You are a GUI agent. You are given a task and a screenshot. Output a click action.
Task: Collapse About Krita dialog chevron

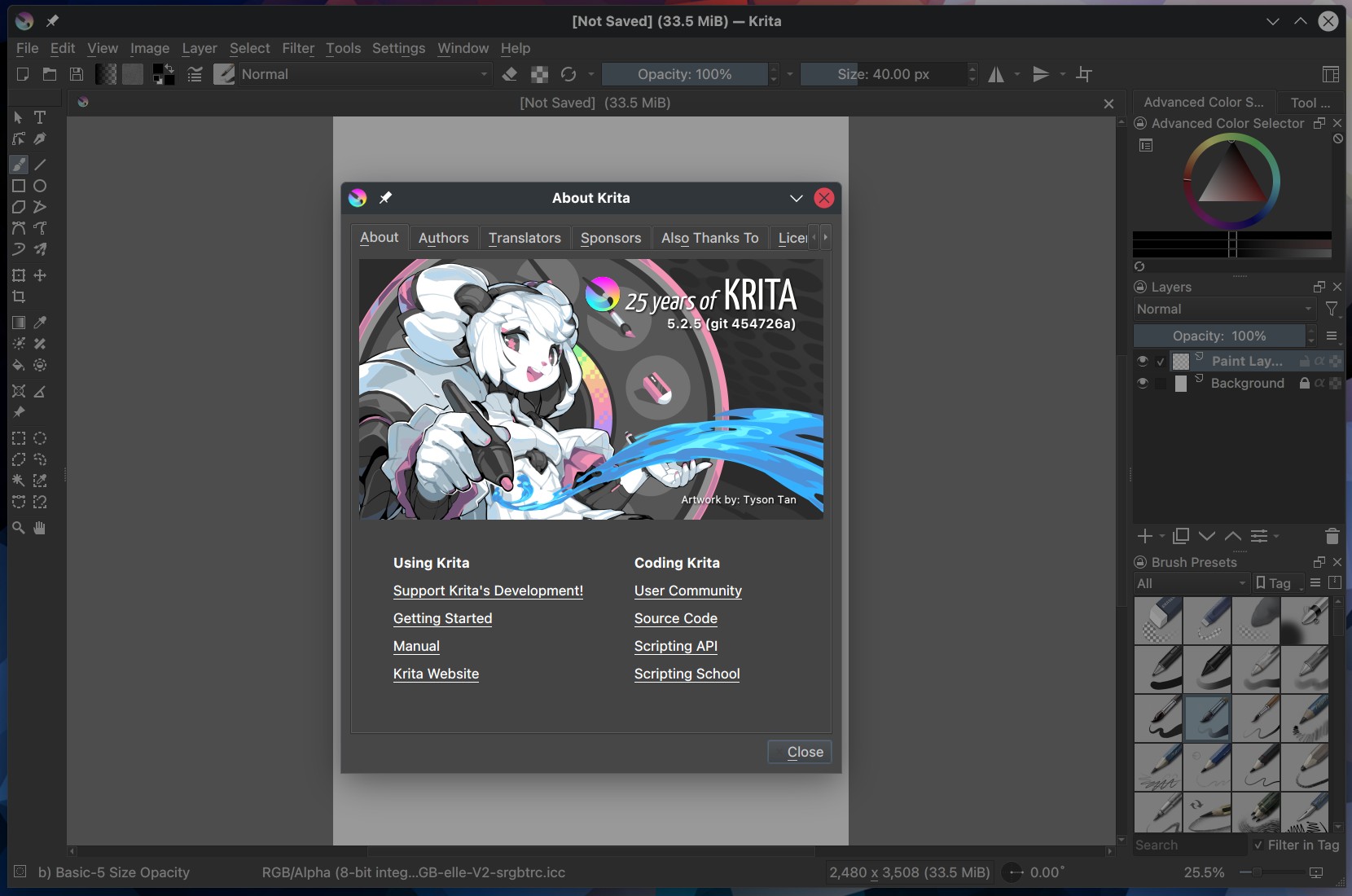click(x=797, y=198)
